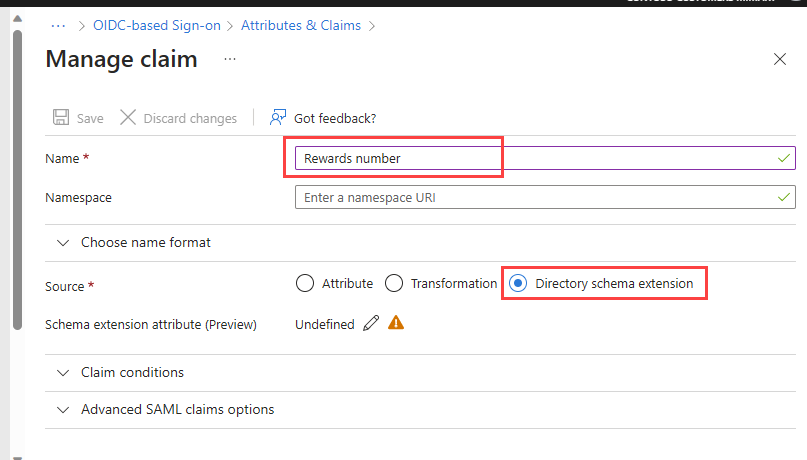This screenshot has height=460, width=807.
Task: Select the Transformation source radio button
Action: pos(394,283)
